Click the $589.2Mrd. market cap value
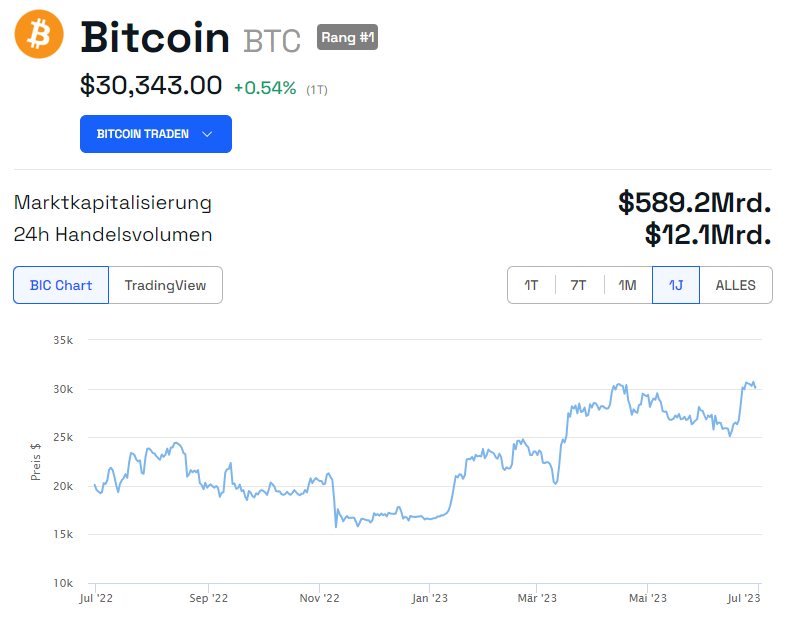Screen dimensions: 792x621 click(694, 203)
